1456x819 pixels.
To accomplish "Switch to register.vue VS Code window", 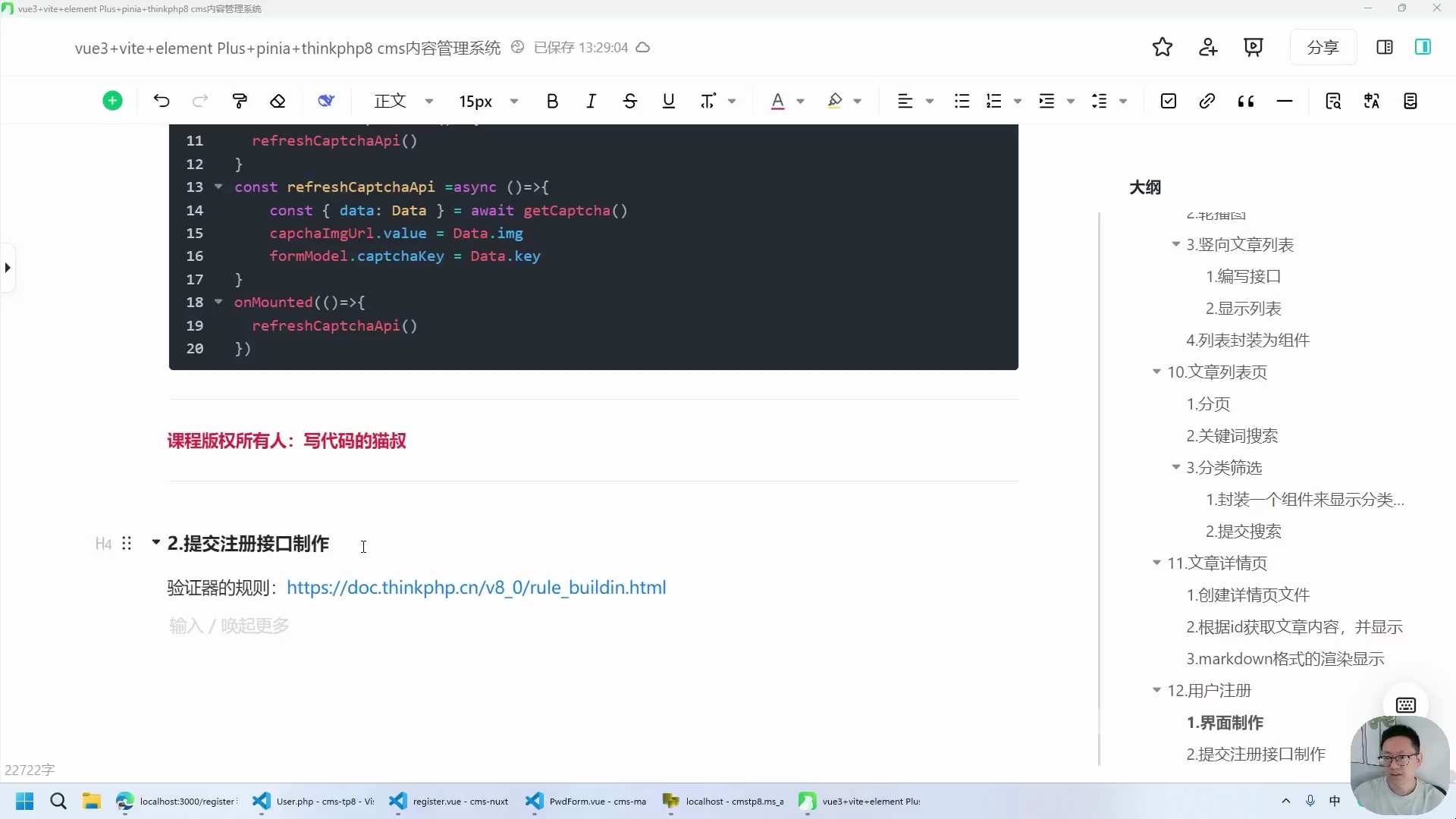I will [x=449, y=801].
